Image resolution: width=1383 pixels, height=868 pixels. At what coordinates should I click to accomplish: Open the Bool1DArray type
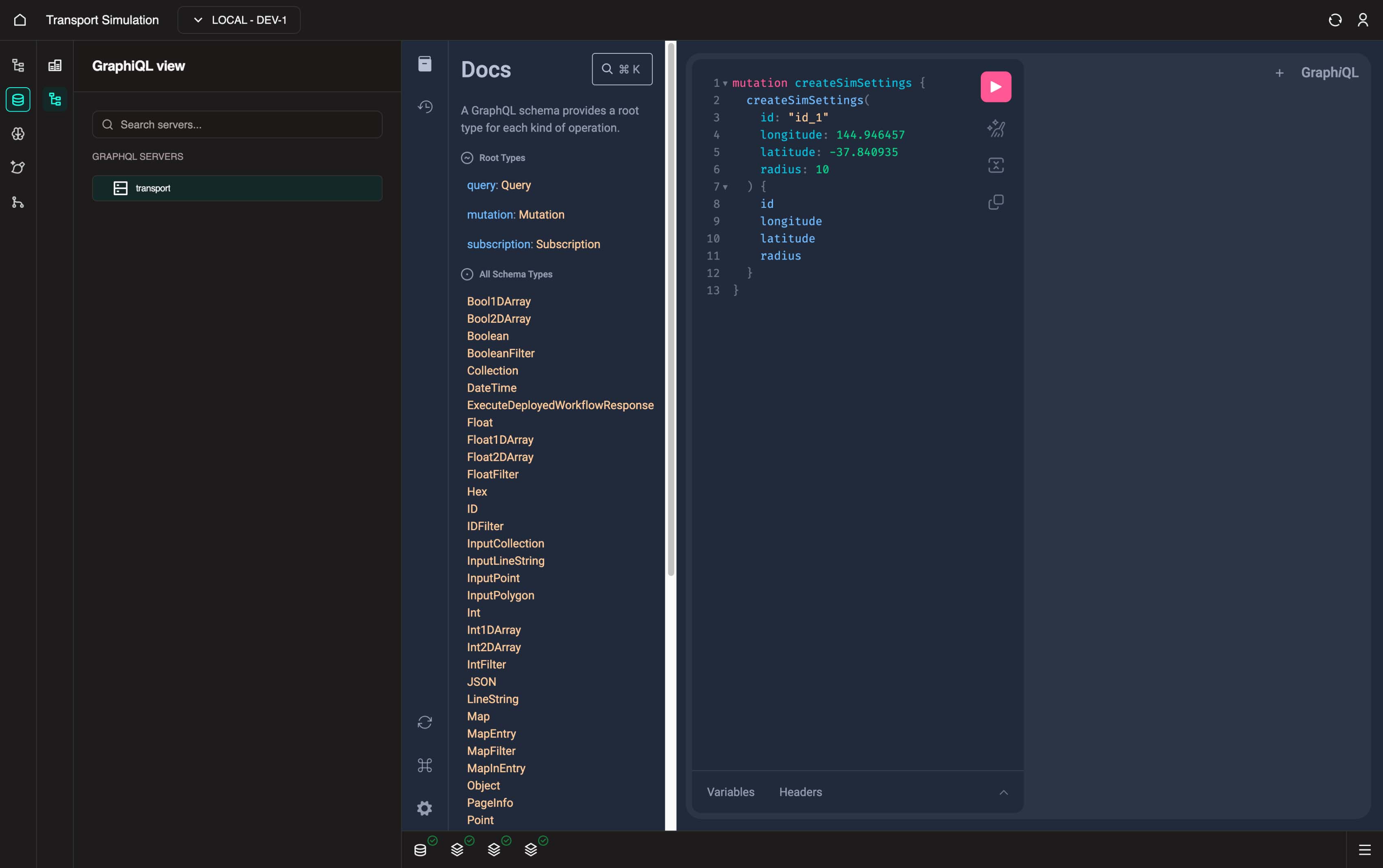pyautogui.click(x=499, y=302)
